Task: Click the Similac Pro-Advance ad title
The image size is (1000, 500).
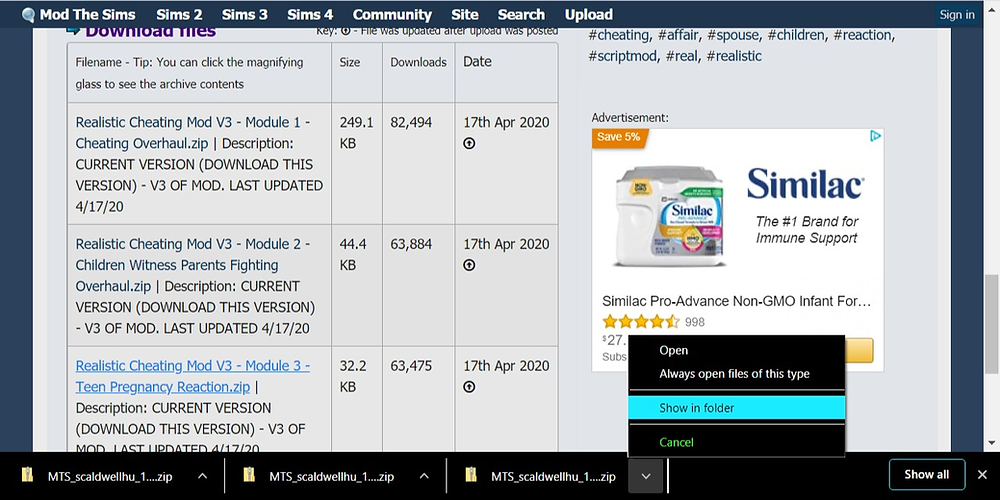Action: [737, 302]
